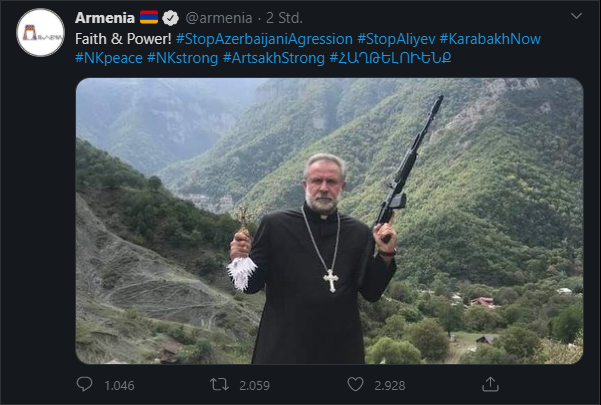
Task: Click the verified badge next to Armenia
Action: coord(172,18)
